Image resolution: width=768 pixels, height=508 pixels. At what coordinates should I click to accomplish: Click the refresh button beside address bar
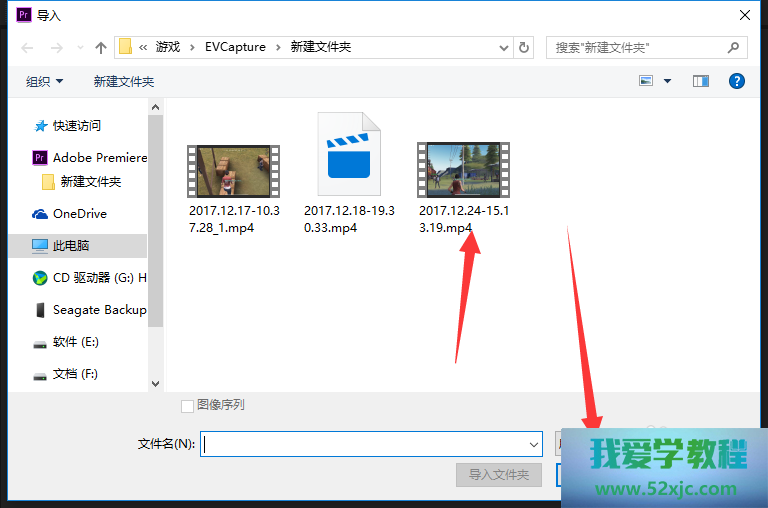[x=524, y=47]
